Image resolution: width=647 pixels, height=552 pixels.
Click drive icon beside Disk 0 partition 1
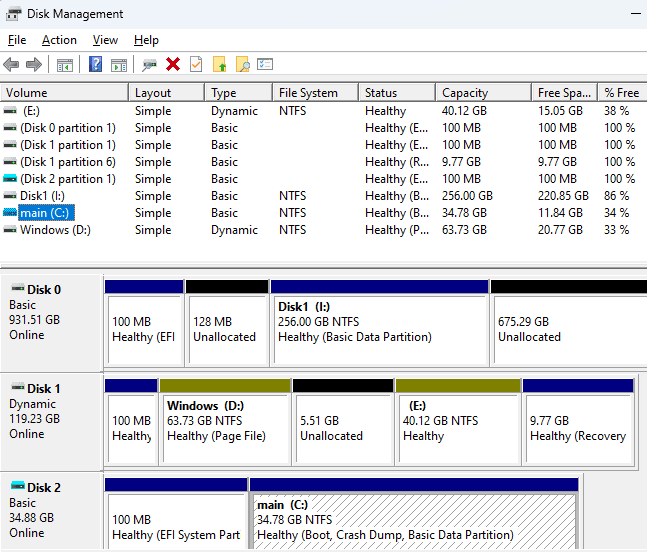[10, 128]
